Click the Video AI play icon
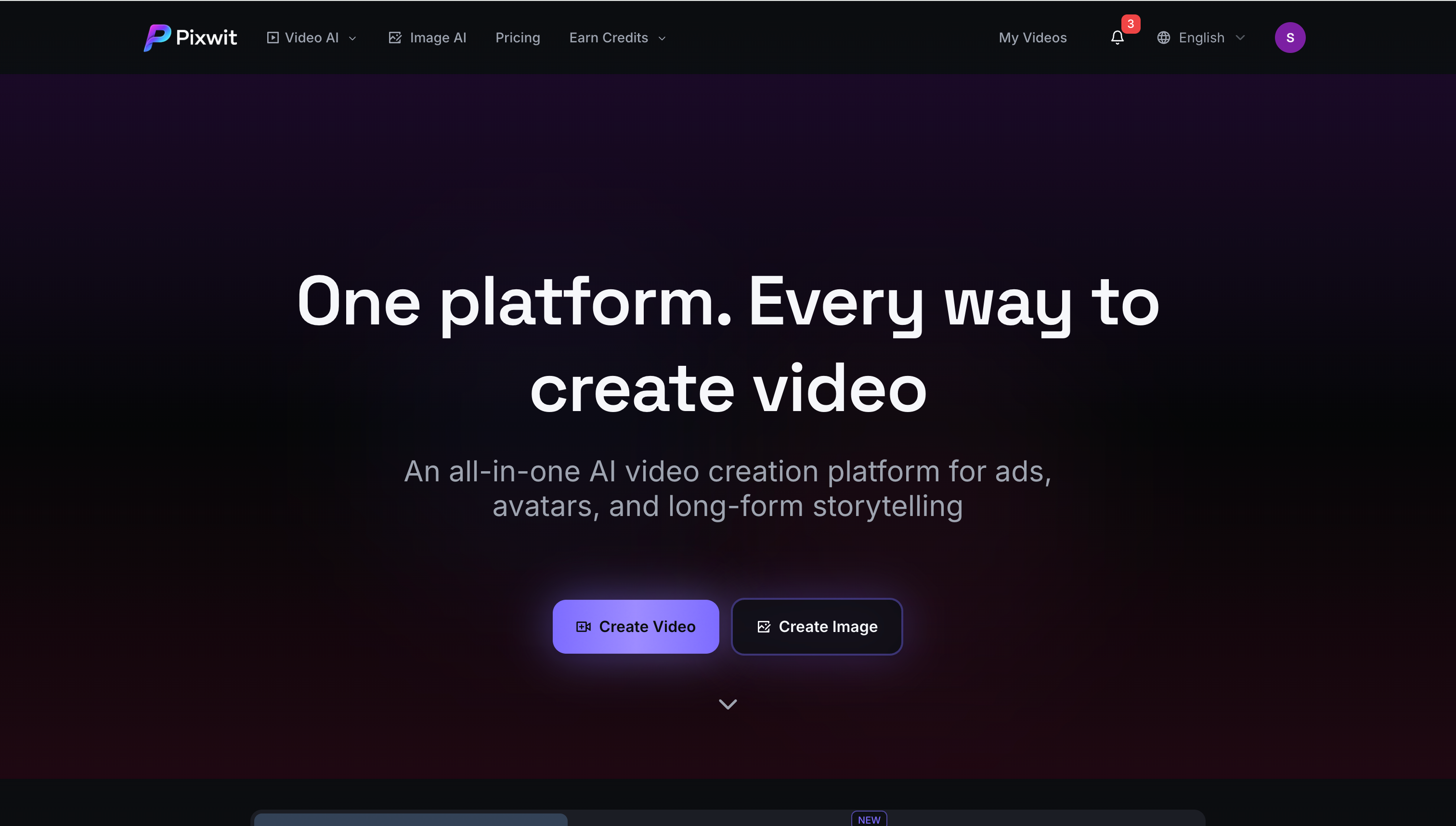This screenshot has width=1456, height=826. click(x=273, y=38)
